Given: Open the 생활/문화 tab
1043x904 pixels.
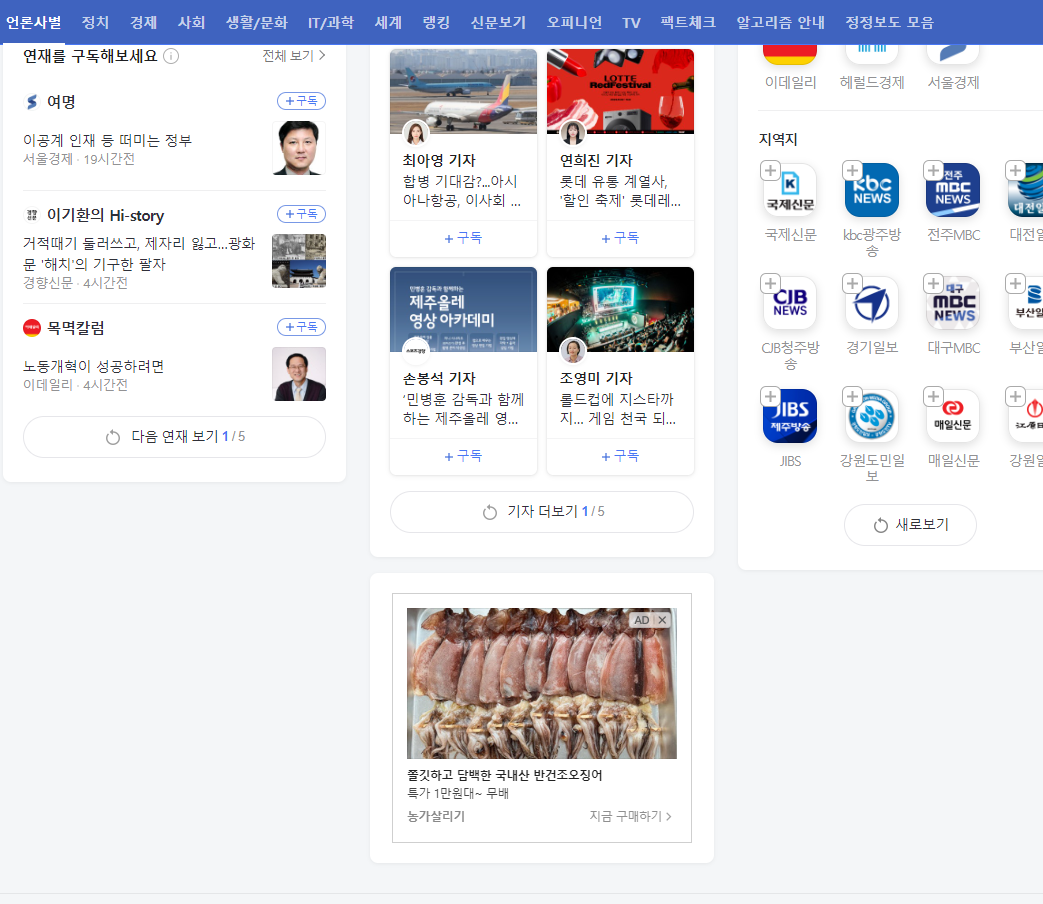Looking at the screenshot, I should point(256,23).
